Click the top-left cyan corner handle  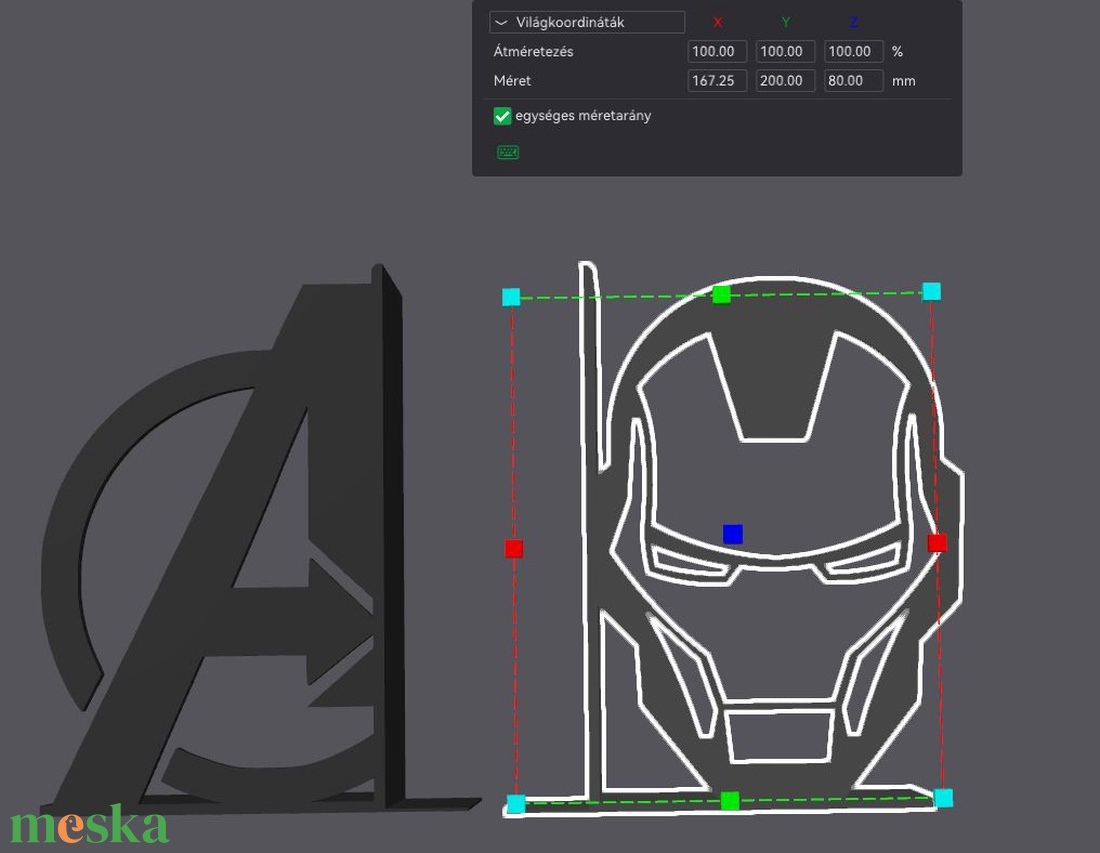pos(511,297)
